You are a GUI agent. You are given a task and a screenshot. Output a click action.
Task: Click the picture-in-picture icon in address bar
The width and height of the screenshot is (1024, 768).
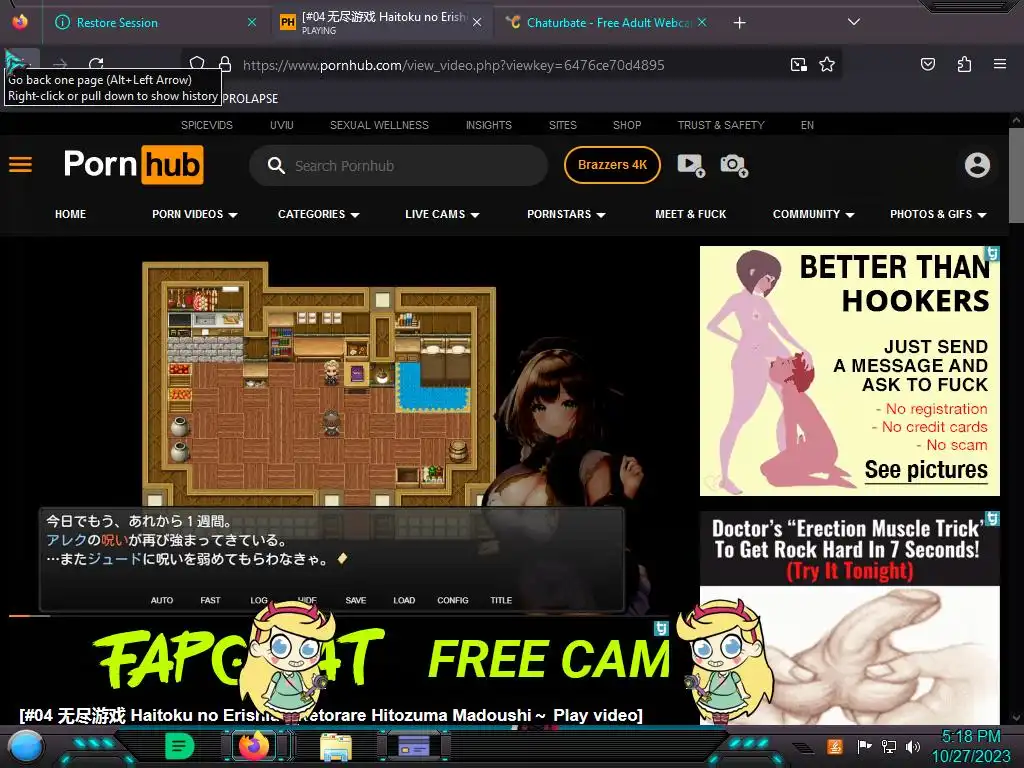click(798, 65)
